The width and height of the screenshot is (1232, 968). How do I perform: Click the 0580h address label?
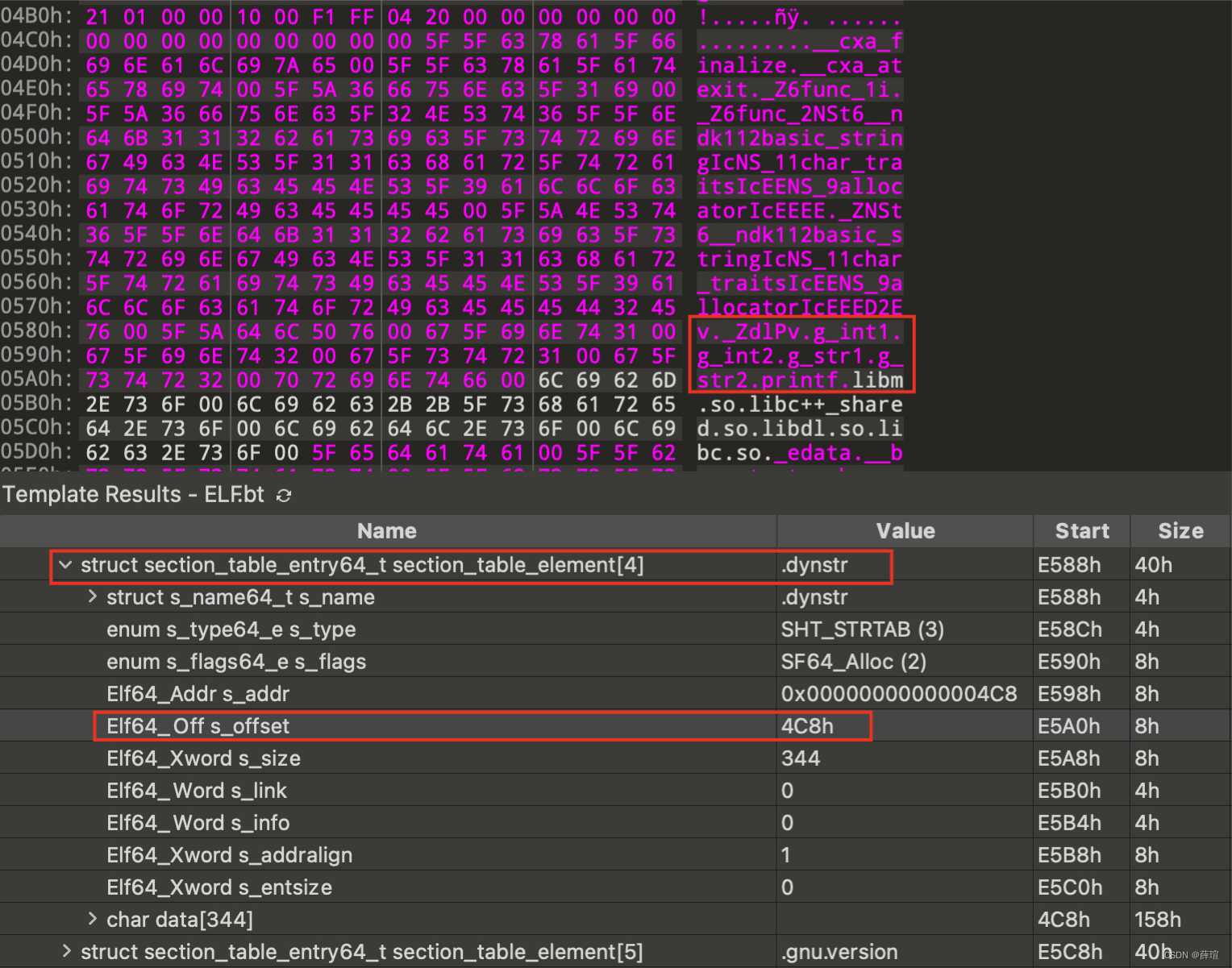point(35,331)
